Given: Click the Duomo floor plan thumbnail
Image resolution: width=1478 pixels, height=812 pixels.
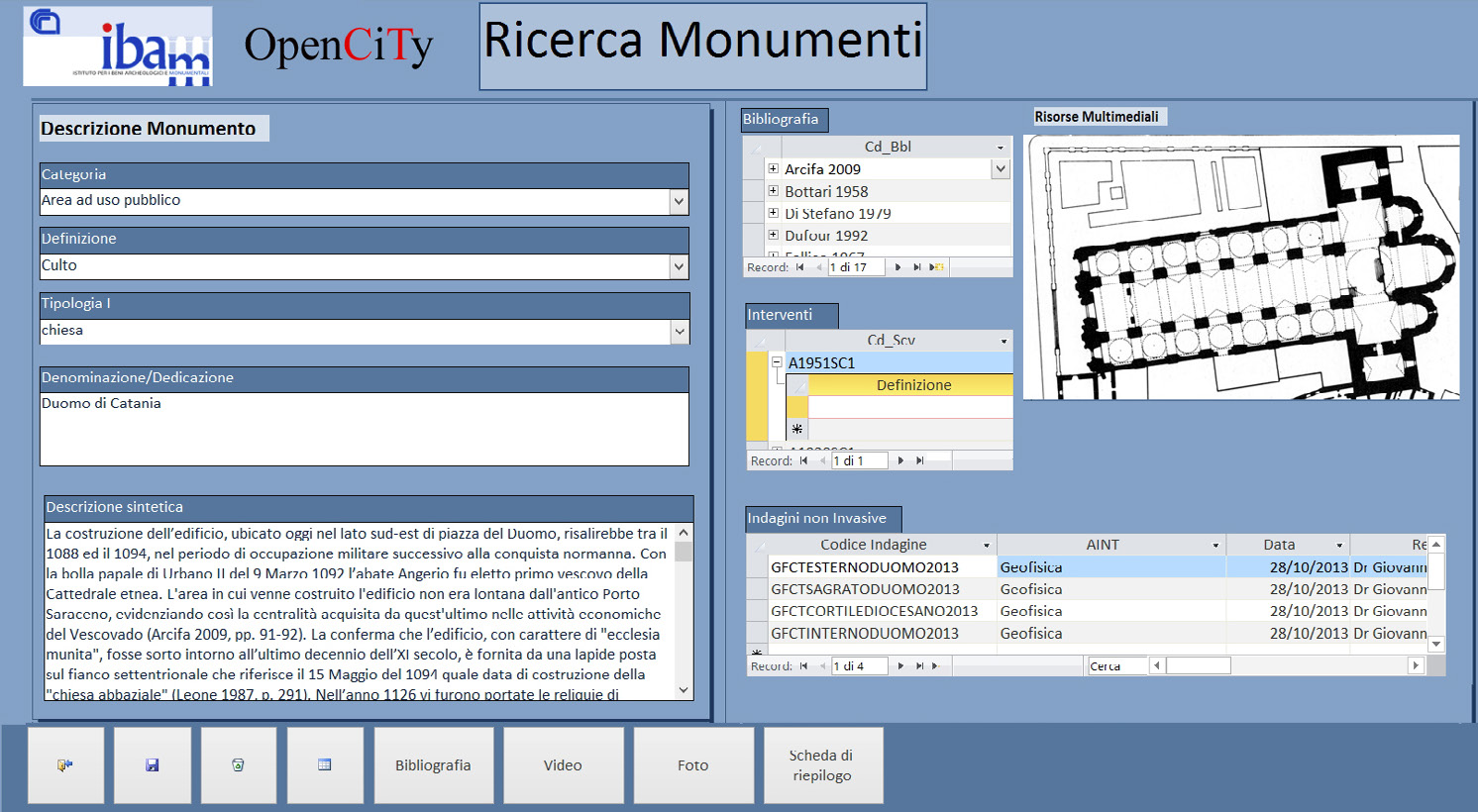Looking at the screenshot, I should click(1241, 267).
